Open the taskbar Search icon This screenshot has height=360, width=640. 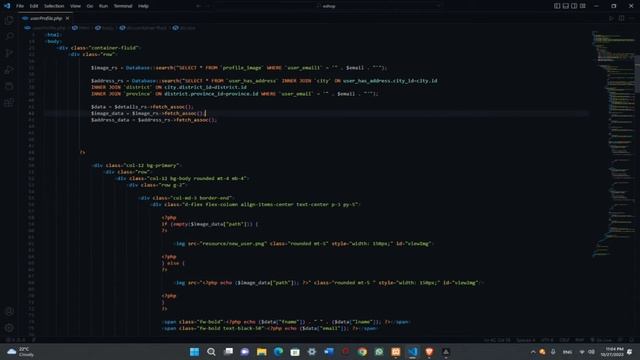(x=211, y=352)
